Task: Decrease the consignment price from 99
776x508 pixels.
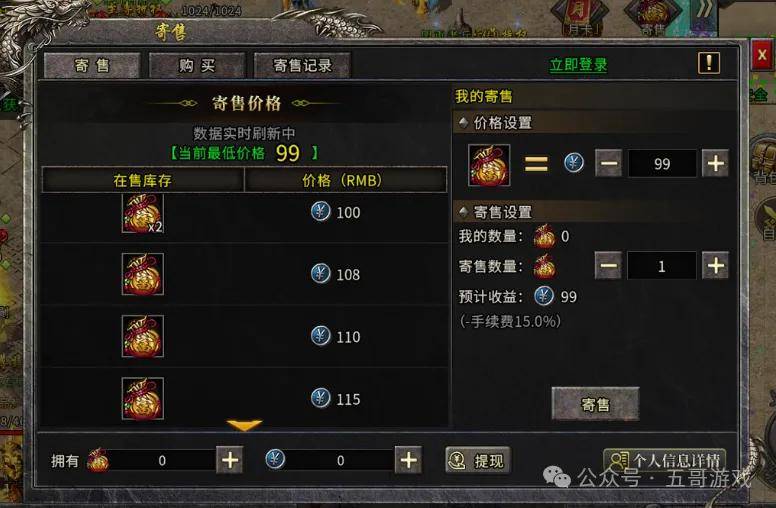Action: (609, 163)
